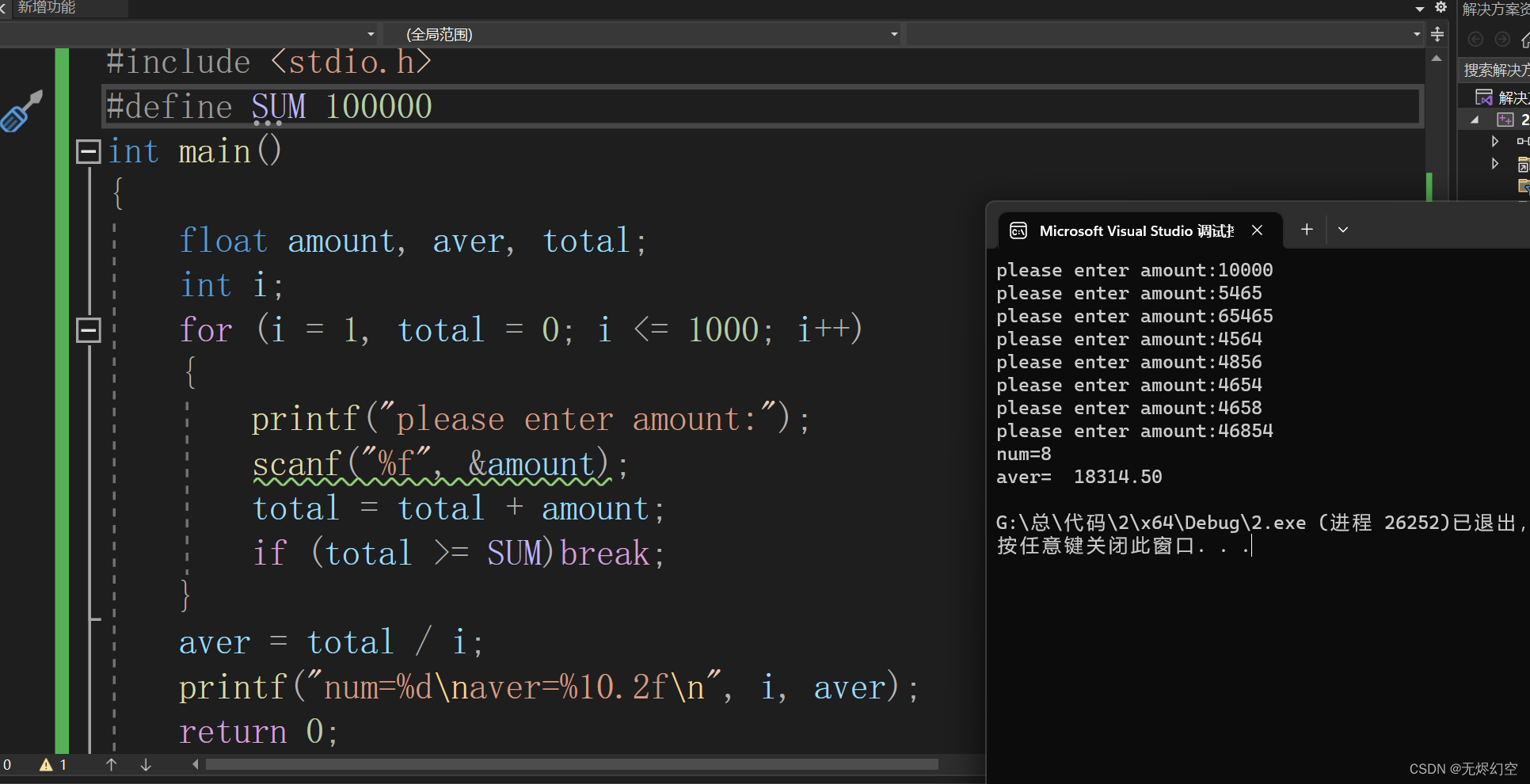Click the 'return 0;' code line
This screenshot has height=784, width=1530.
[258, 731]
